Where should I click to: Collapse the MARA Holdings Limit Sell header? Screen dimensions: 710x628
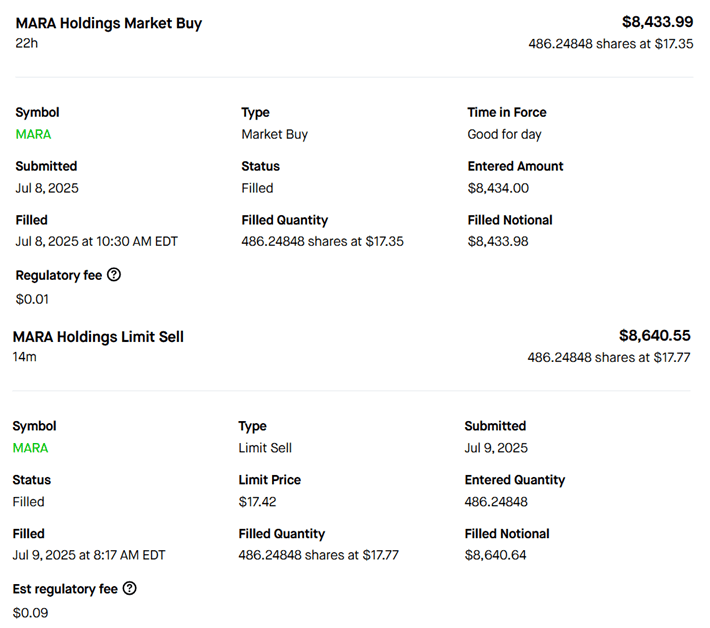coord(98,337)
